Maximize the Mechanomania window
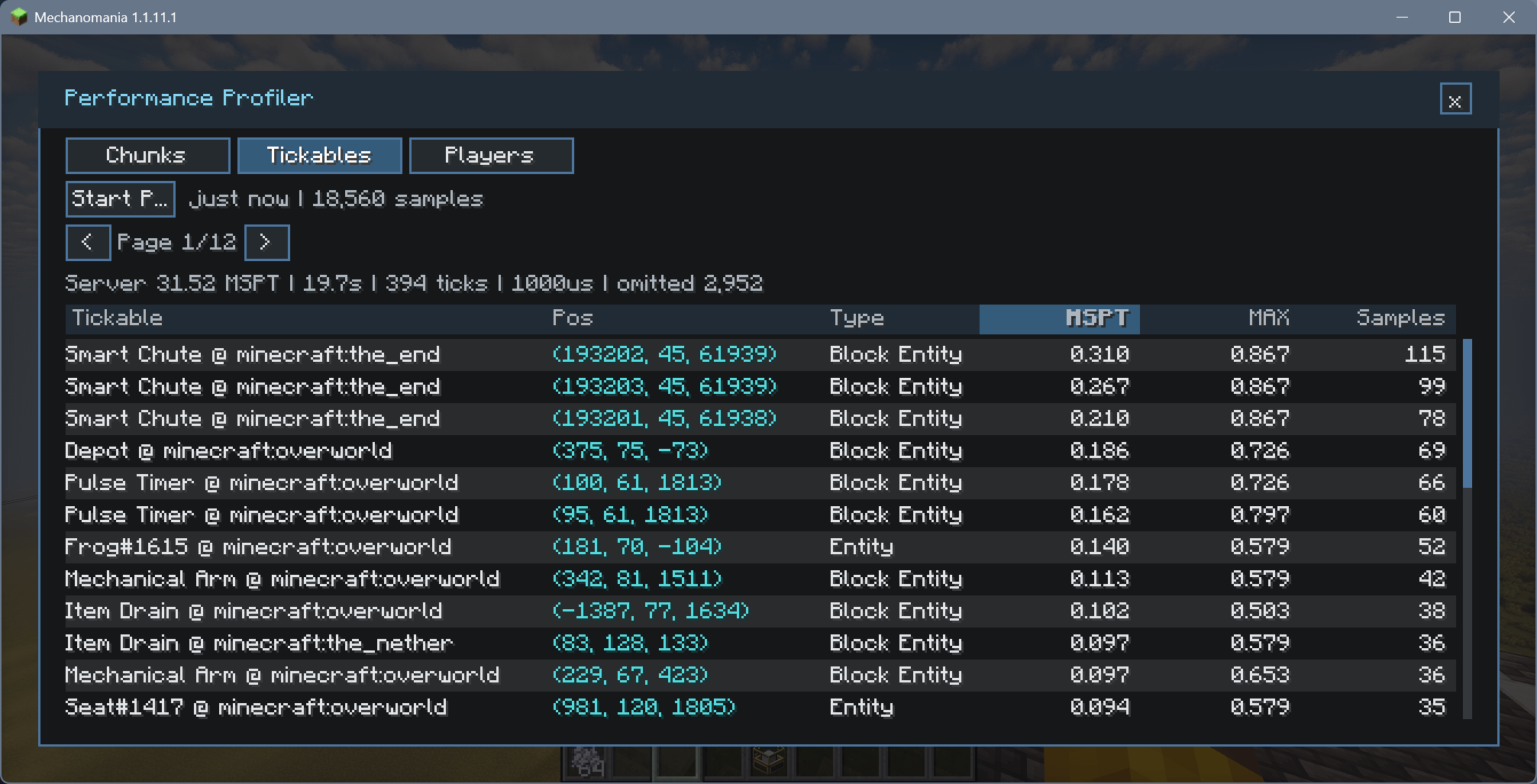The height and width of the screenshot is (784, 1537). tap(1455, 17)
